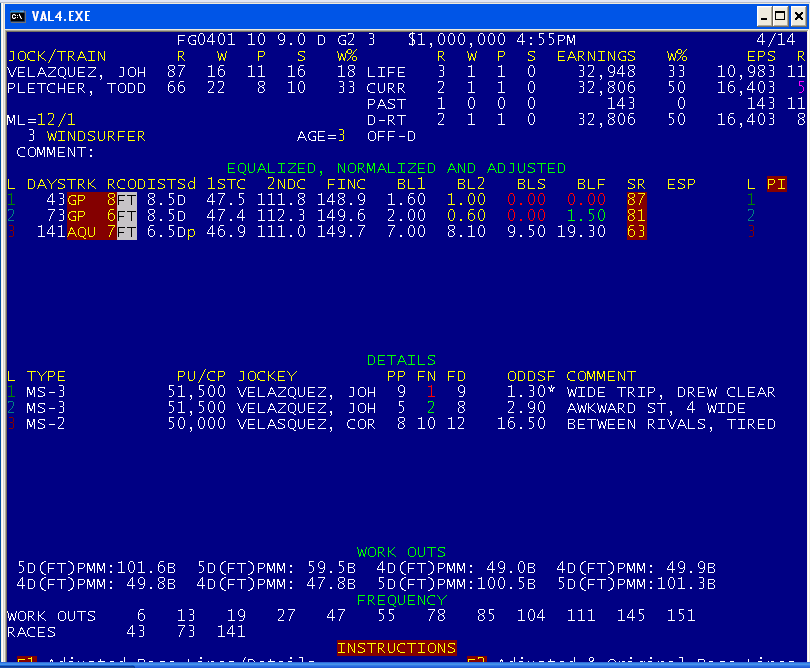Click the 1STC column header
Viewport: 810px width, 668px height.
(x=226, y=184)
